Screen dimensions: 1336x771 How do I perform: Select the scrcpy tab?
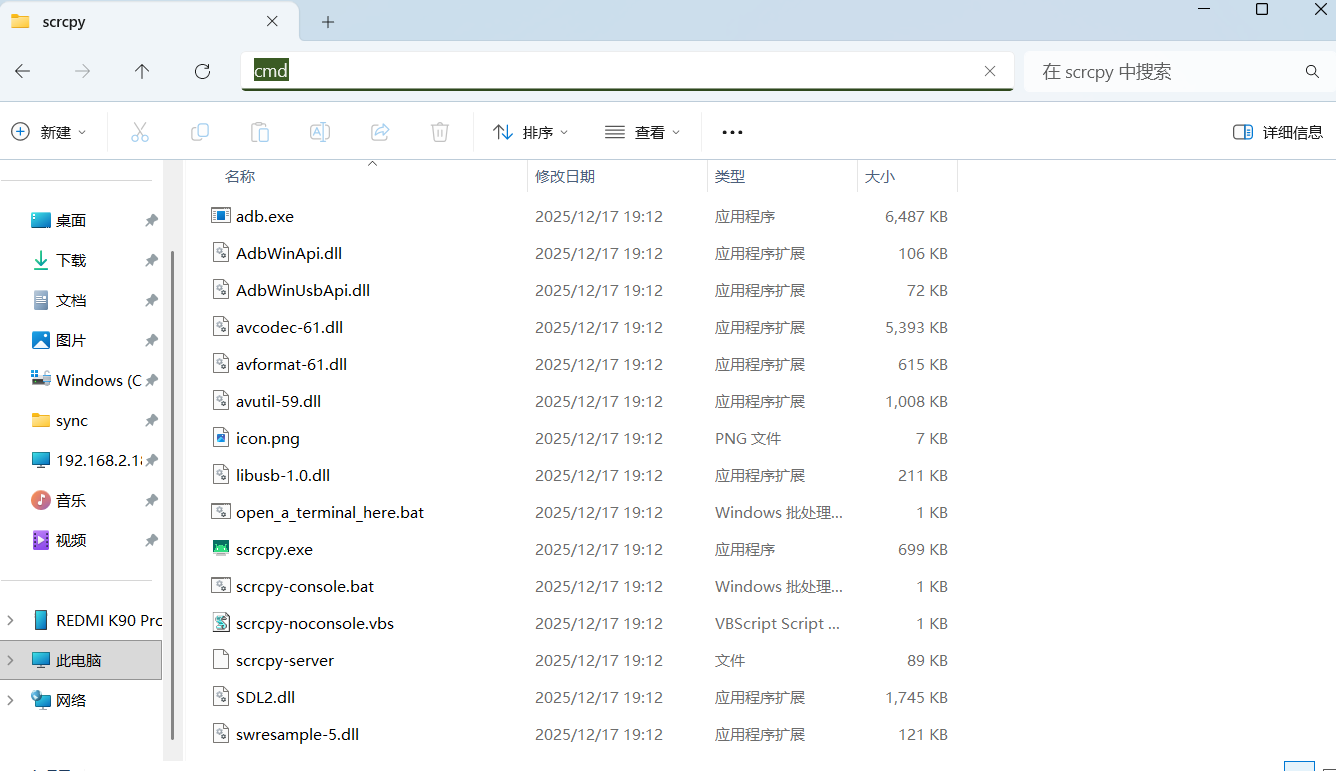coord(148,22)
